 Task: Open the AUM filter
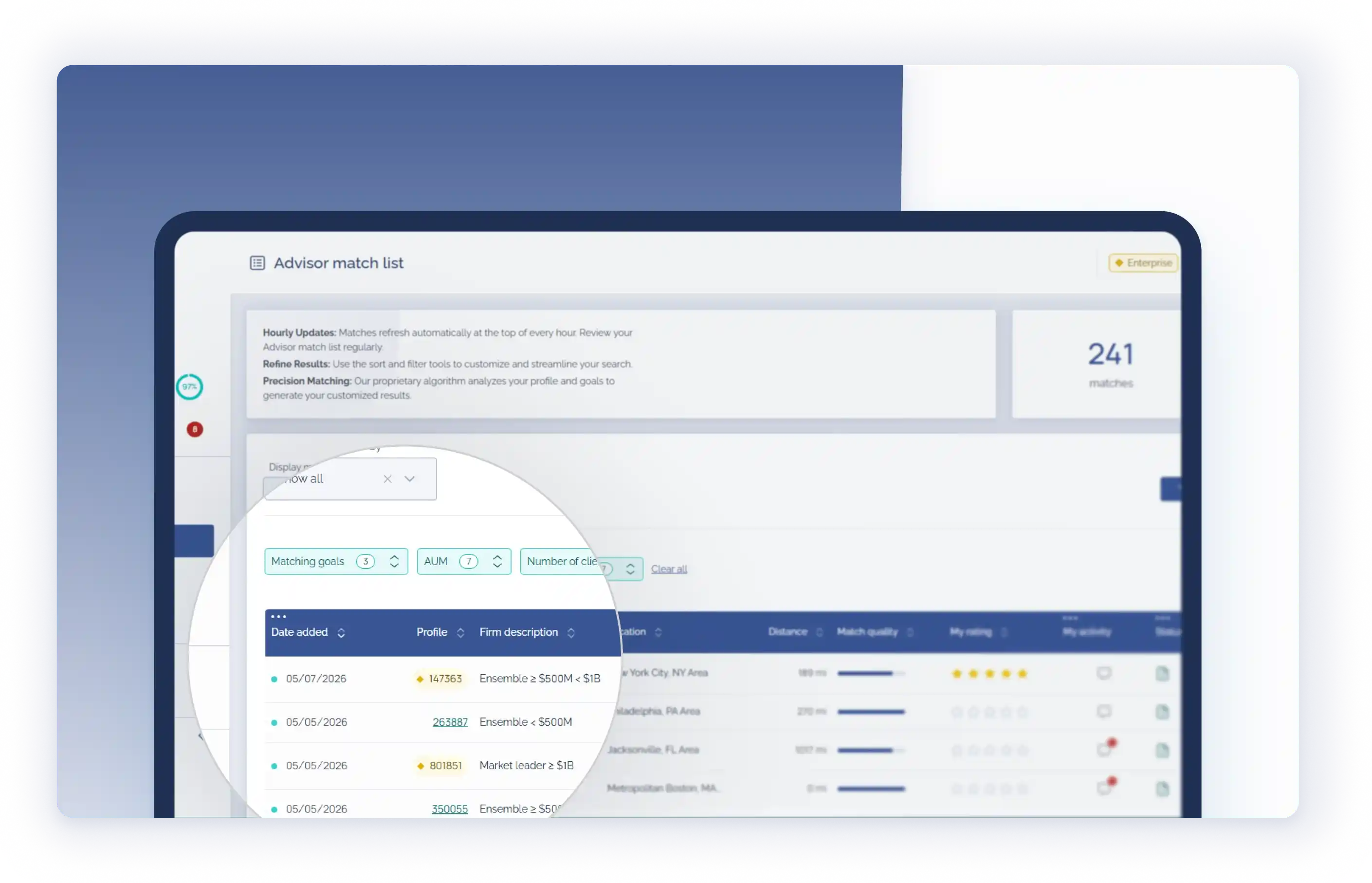pos(464,561)
